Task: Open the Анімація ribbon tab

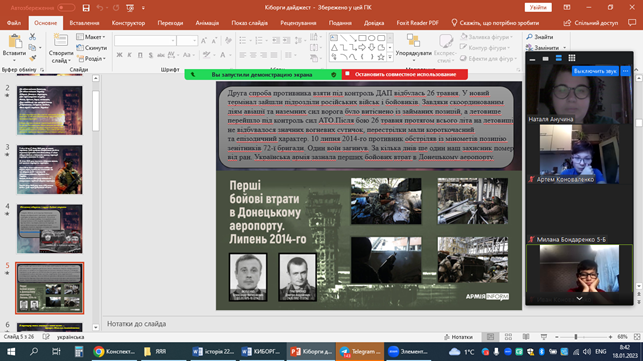Action: [207, 23]
